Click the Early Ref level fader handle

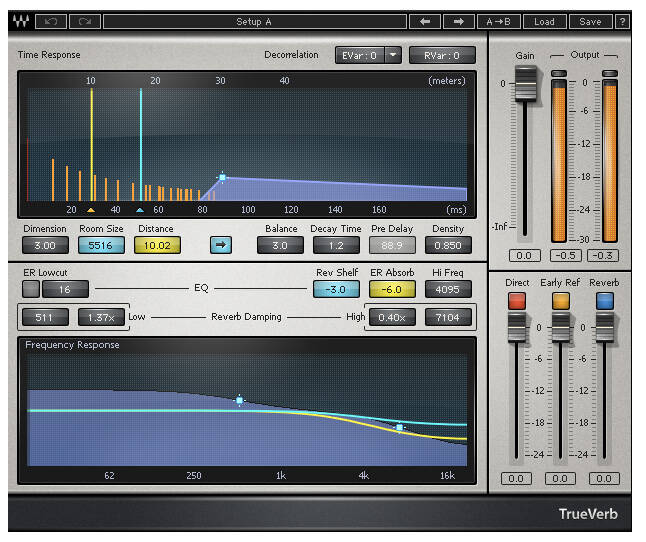click(561, 327)
